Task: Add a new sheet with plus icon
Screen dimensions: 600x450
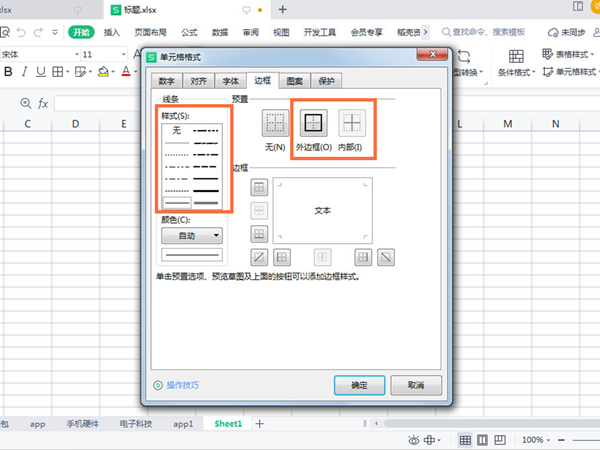Action: pyautogui.click(x=260, y=424)
